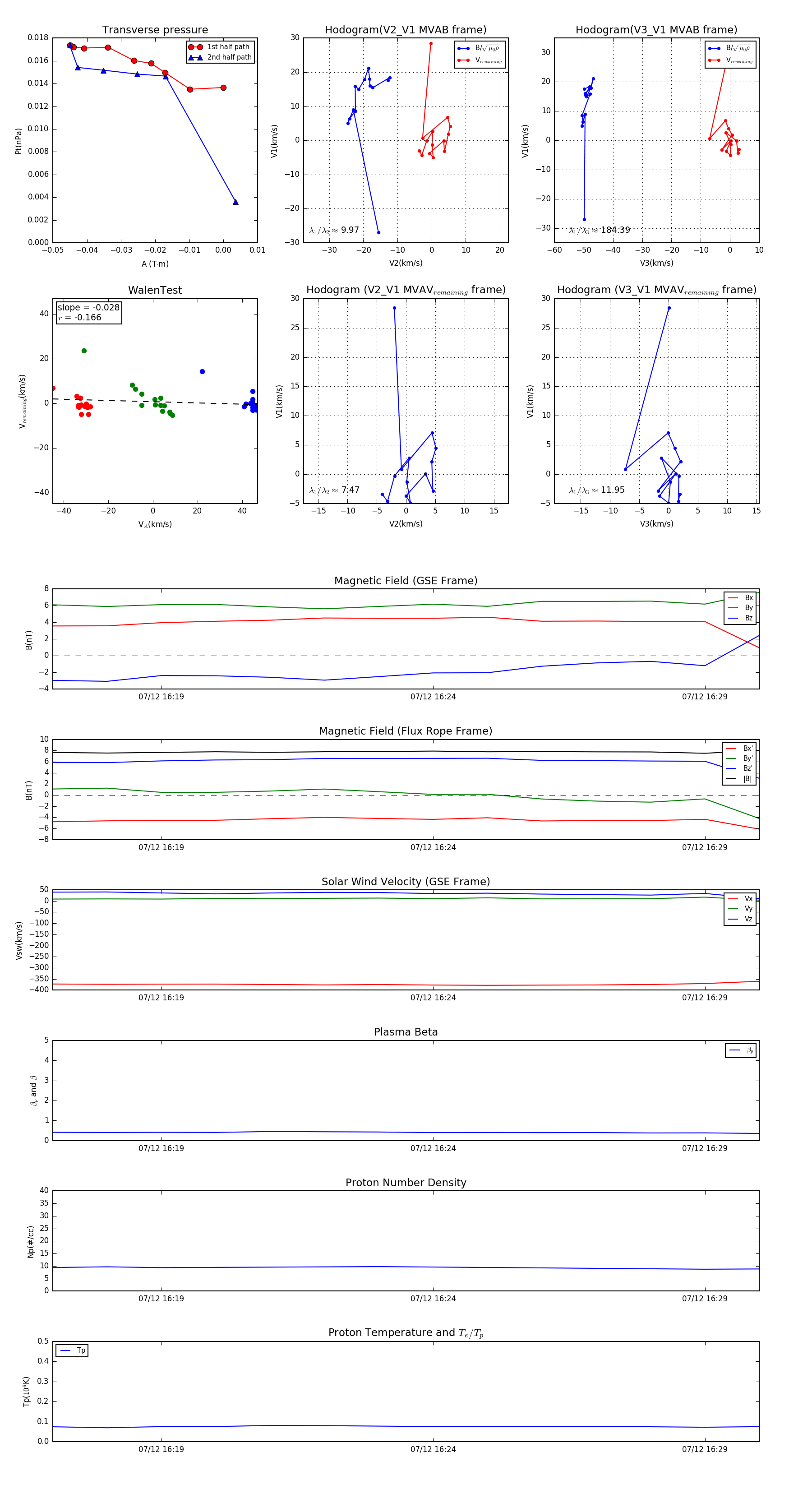
Task: Click the 'Hodogram (V2_V1 MVAV remaining frame)' title
Action: (x=406, y=290)
